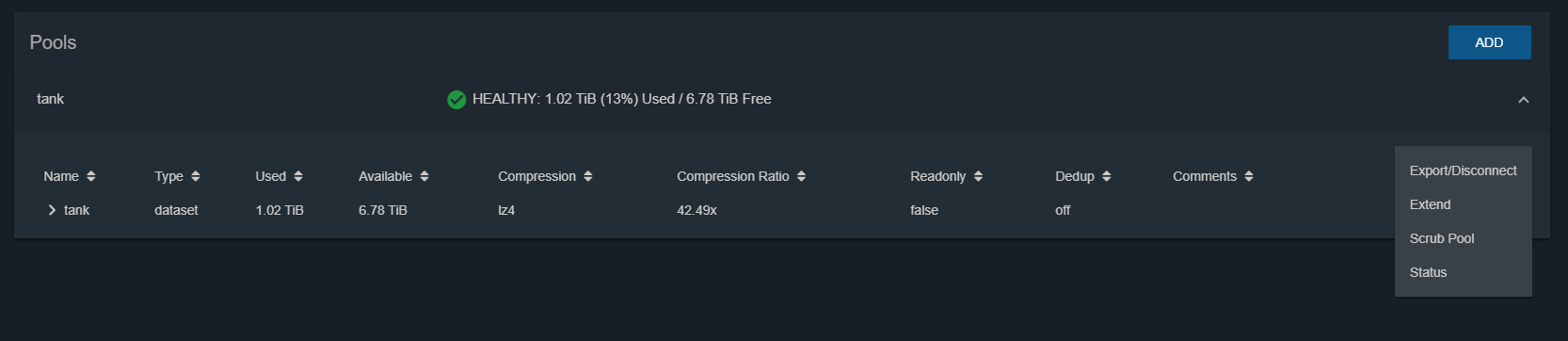Sort by Compression Ratio arrows

[x=802, y=176]
